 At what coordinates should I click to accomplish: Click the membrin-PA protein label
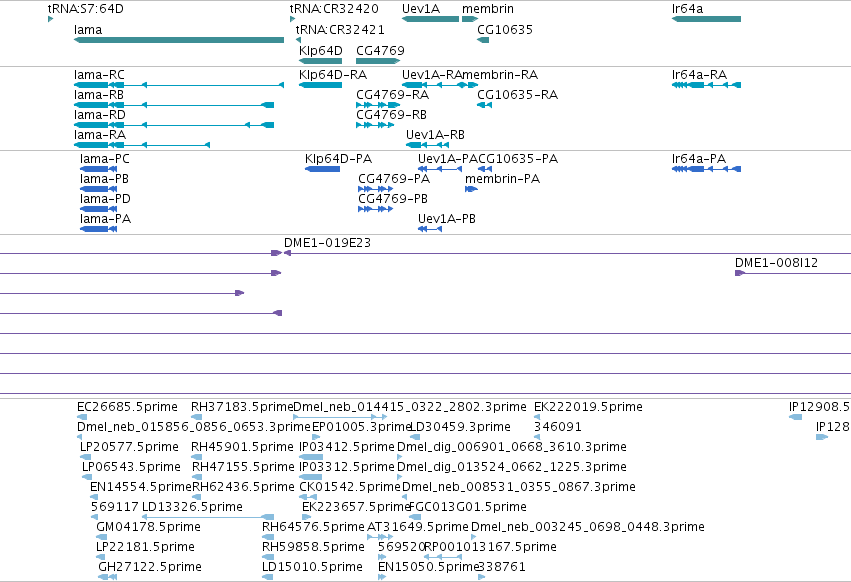[x=503, y=179]
